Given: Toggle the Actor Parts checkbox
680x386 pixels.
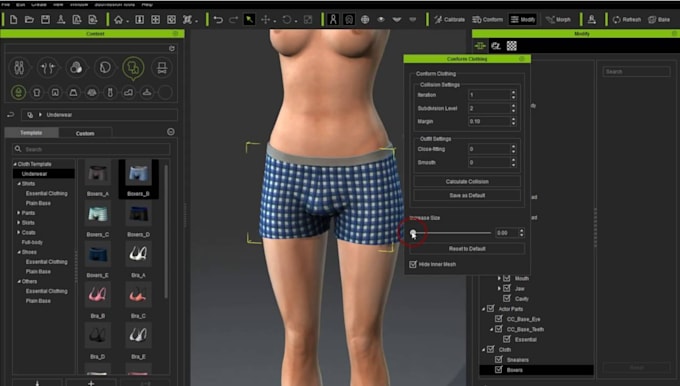Looking at the screenshot, I should (490, 309).
